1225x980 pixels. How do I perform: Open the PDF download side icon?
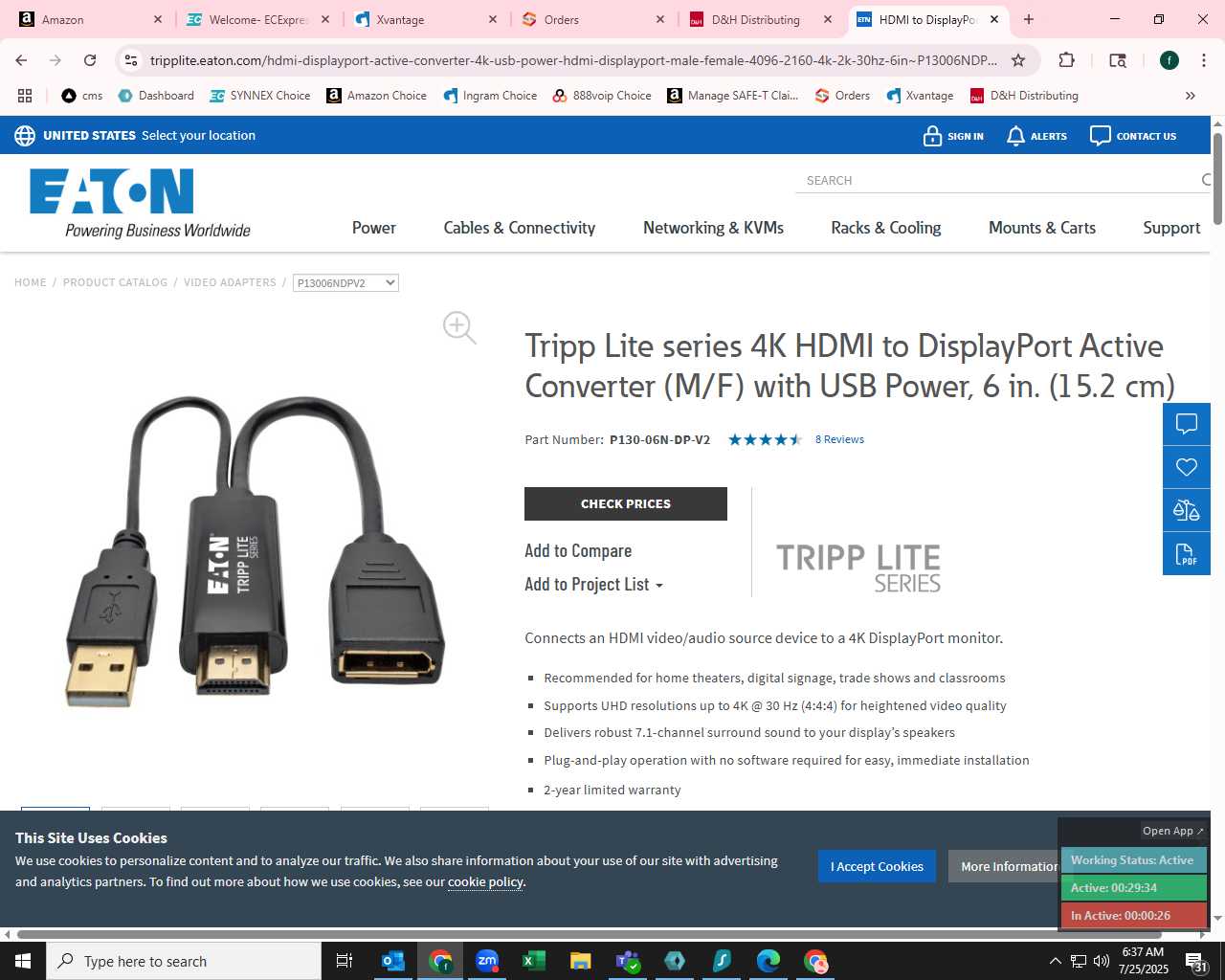click(1187, 553)
